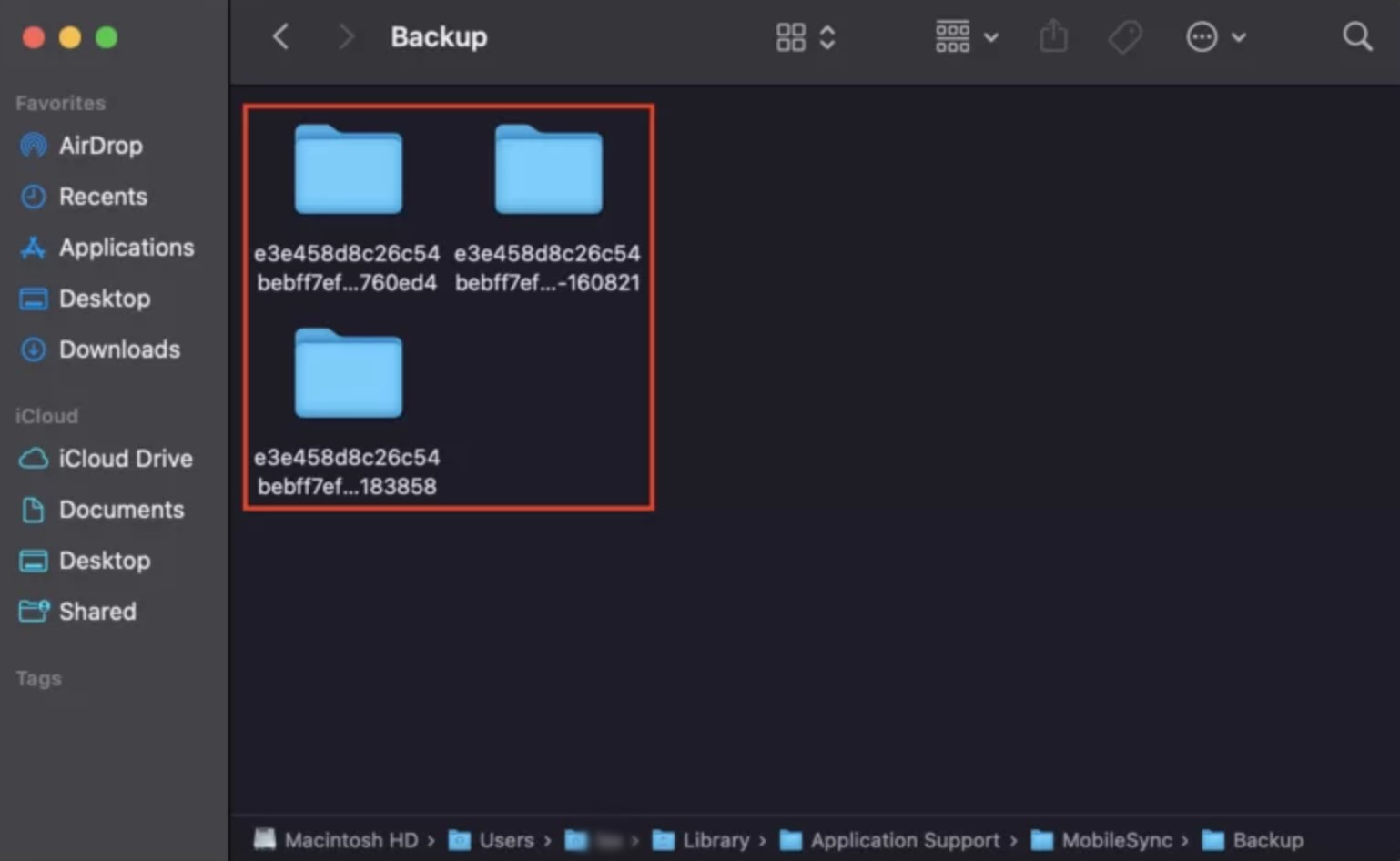
Task: Activate the Share button in the toolbar
Action: click(x=1053, y=36)
